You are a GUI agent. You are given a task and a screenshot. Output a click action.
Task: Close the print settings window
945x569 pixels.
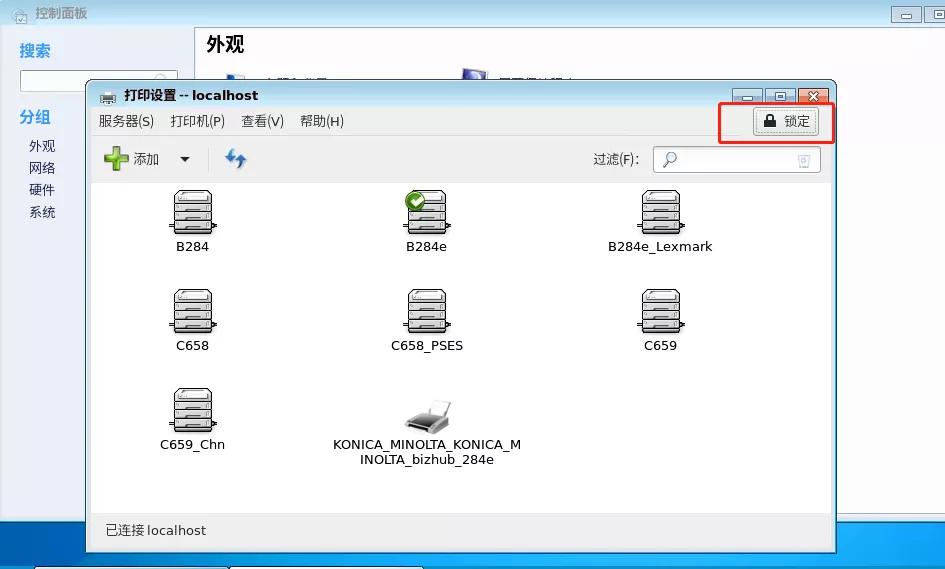[813, 96]
